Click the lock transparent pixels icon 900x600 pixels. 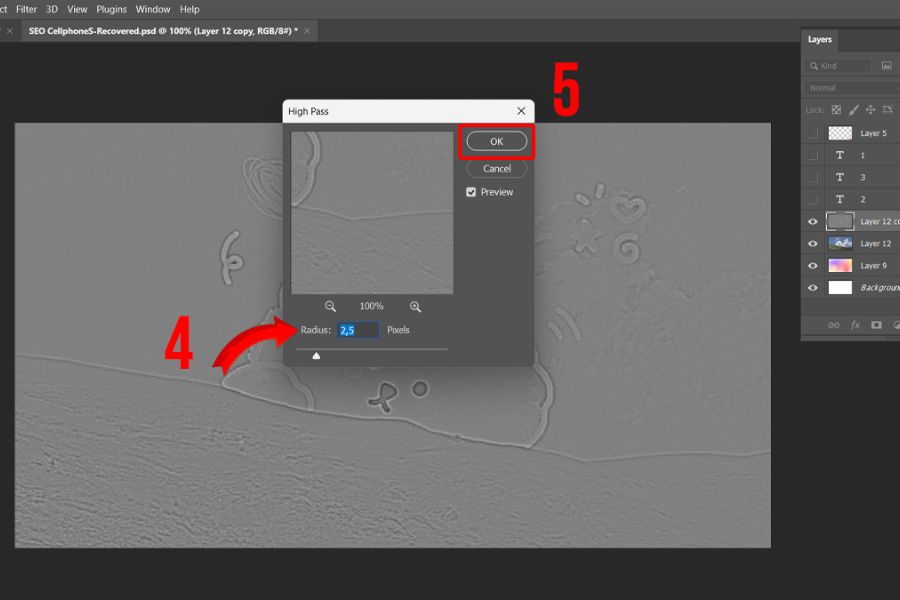click(837, 110)
